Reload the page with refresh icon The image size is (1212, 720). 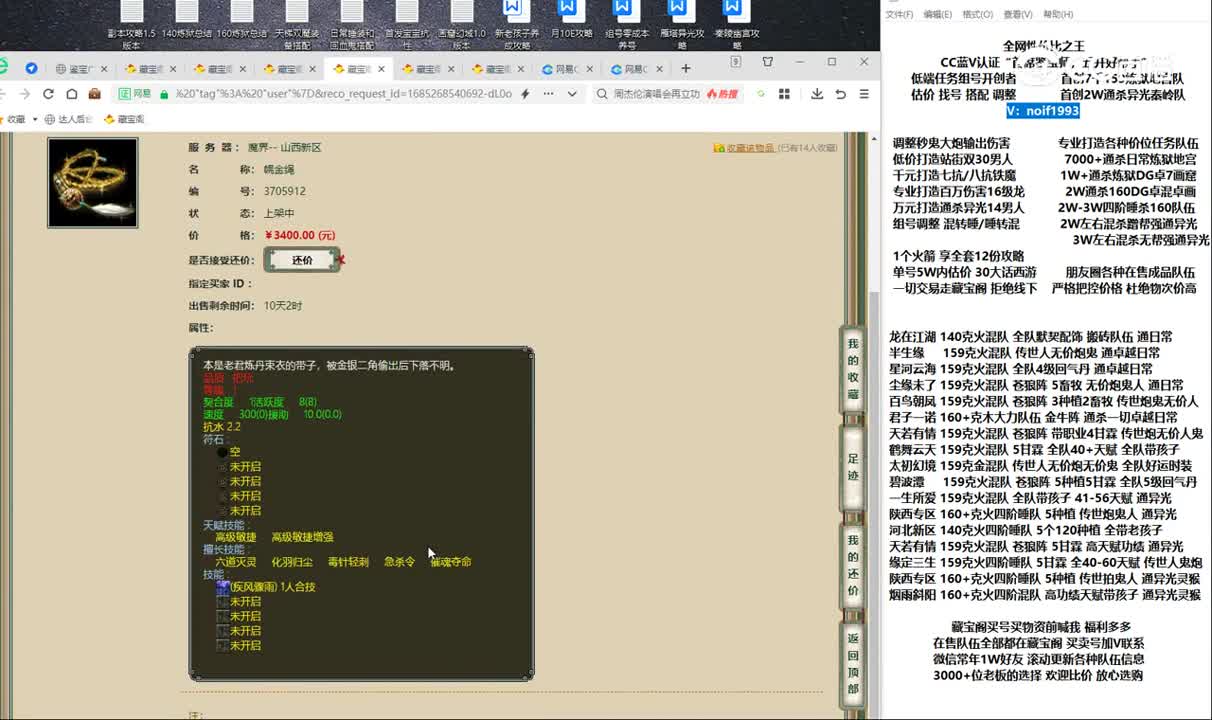click(x=48, y=94)
